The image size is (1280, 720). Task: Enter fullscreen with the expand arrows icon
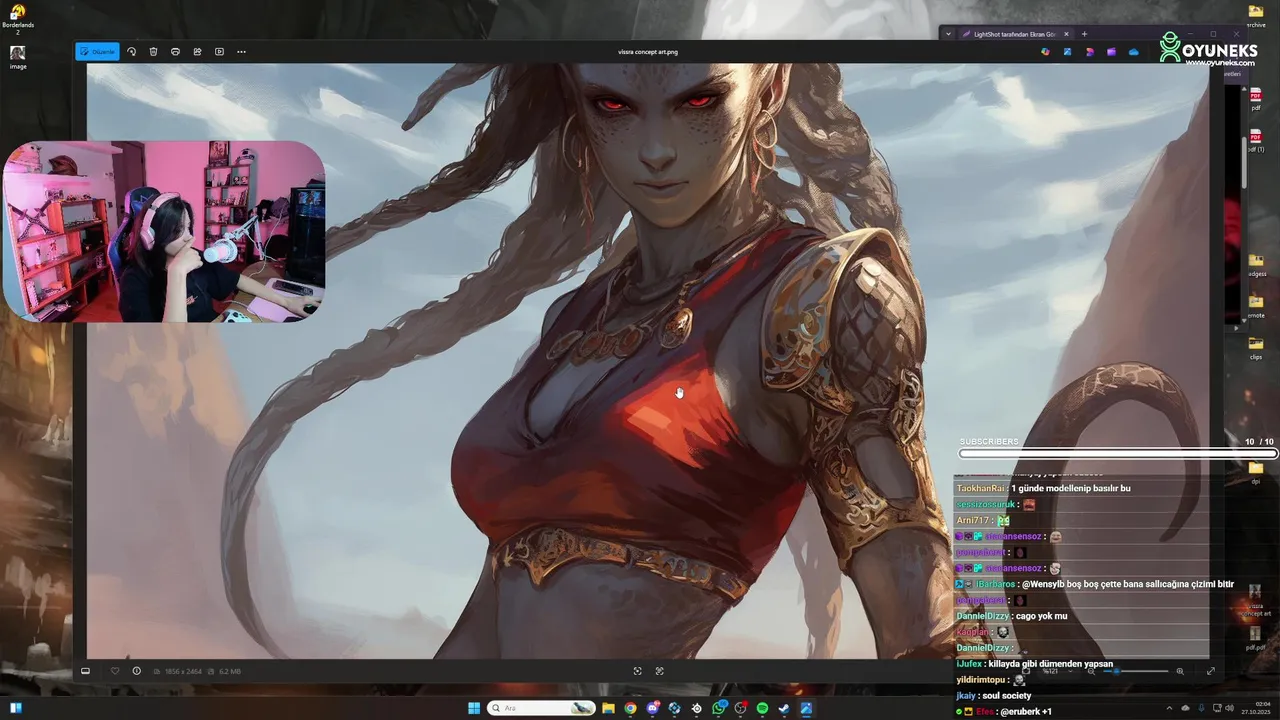[1211, 671]
